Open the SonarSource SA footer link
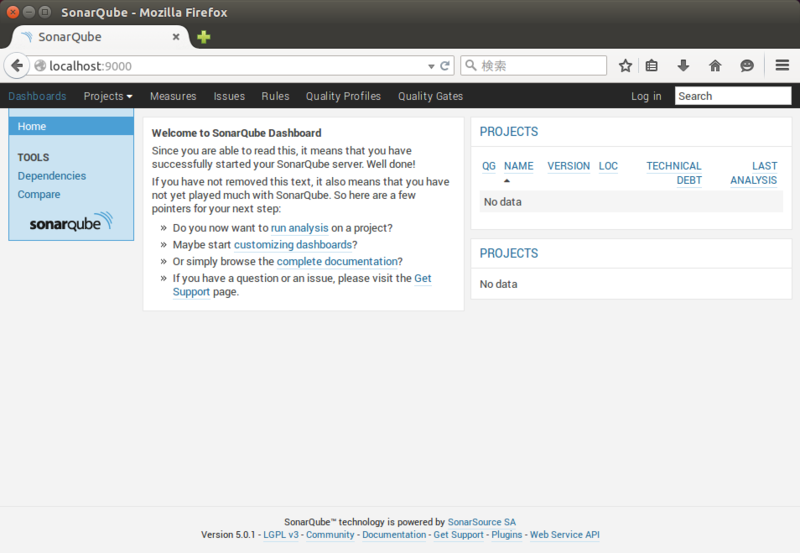The height and width of the screenshot is (553, 800). [482, 522]
